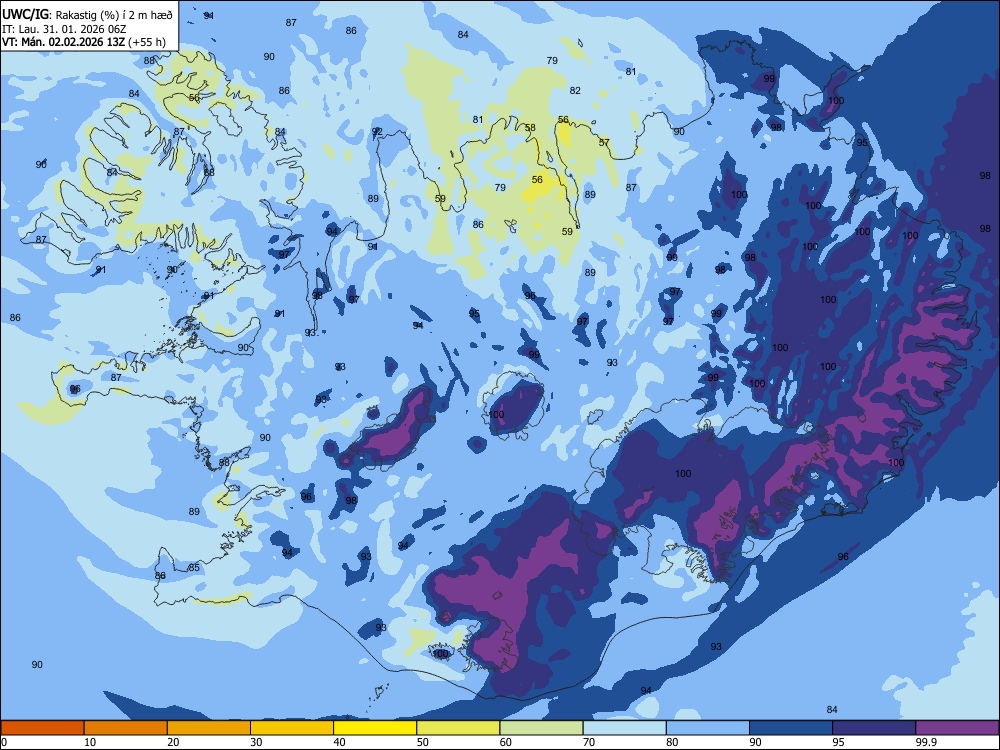Viewport: 1000px width, 750px height.
Task: Click the pale yellow 50–60 legend swatch
Action: tap(458, 728)
